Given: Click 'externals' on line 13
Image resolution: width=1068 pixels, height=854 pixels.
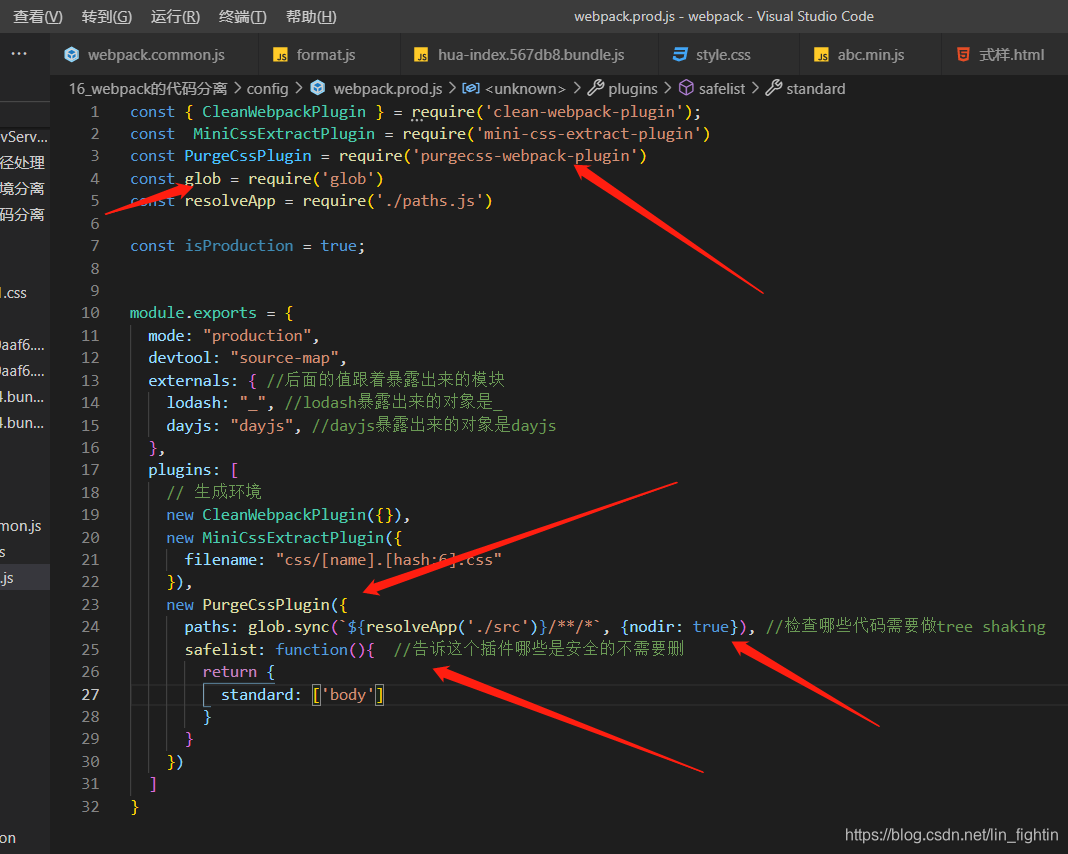Looking at the screenshot, I should click(x=189, y=381).
